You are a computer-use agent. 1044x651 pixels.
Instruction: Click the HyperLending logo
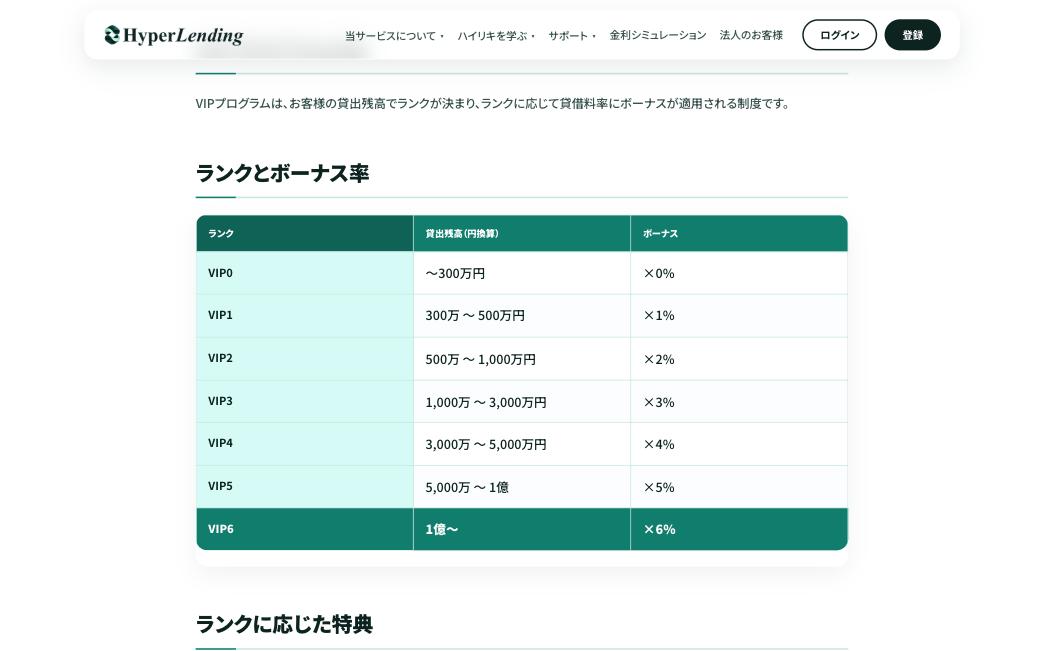(x=174, y=35)
